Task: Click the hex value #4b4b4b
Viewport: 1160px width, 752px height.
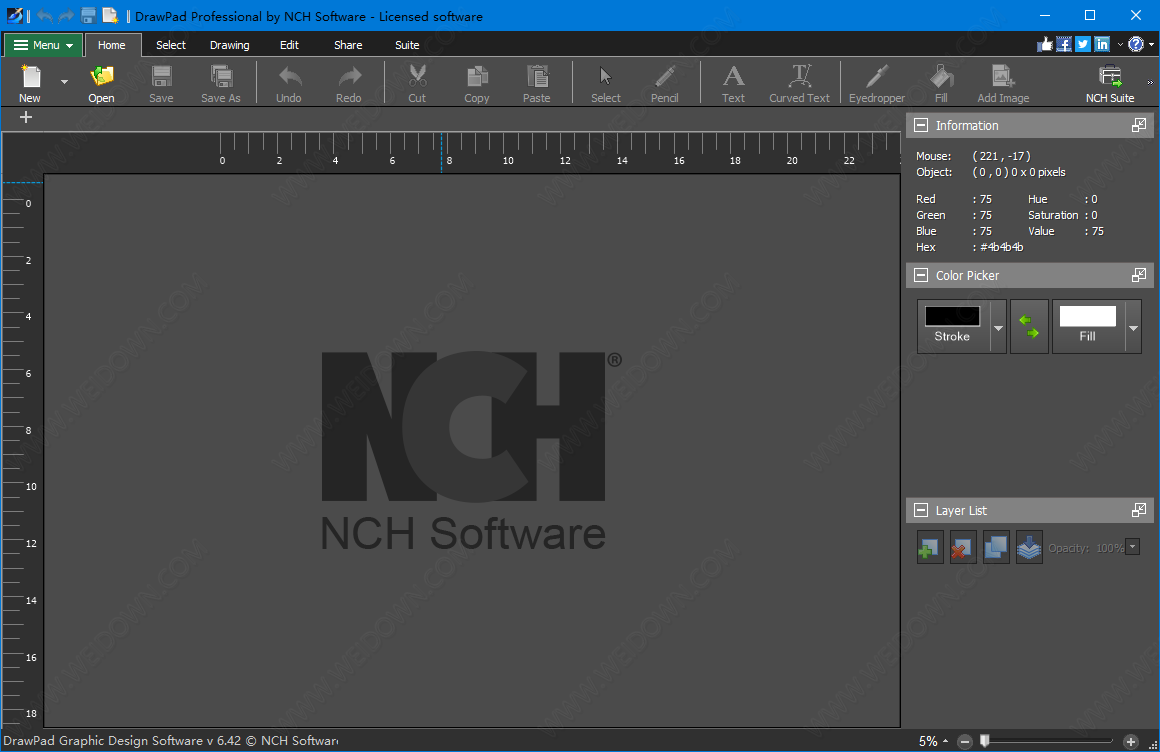Action: coord(1002,247)
